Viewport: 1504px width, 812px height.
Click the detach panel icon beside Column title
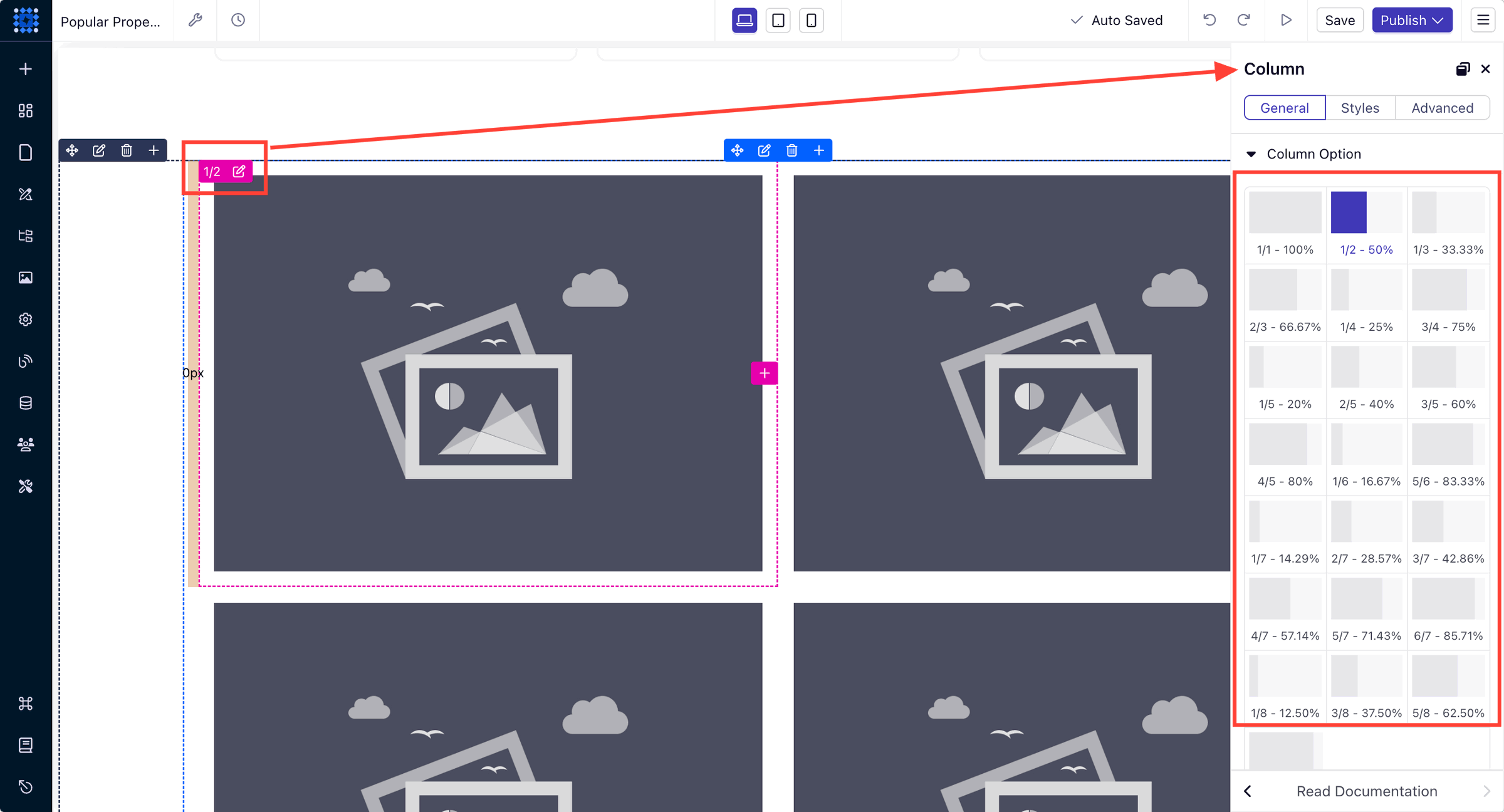(x=1463, y=69)
